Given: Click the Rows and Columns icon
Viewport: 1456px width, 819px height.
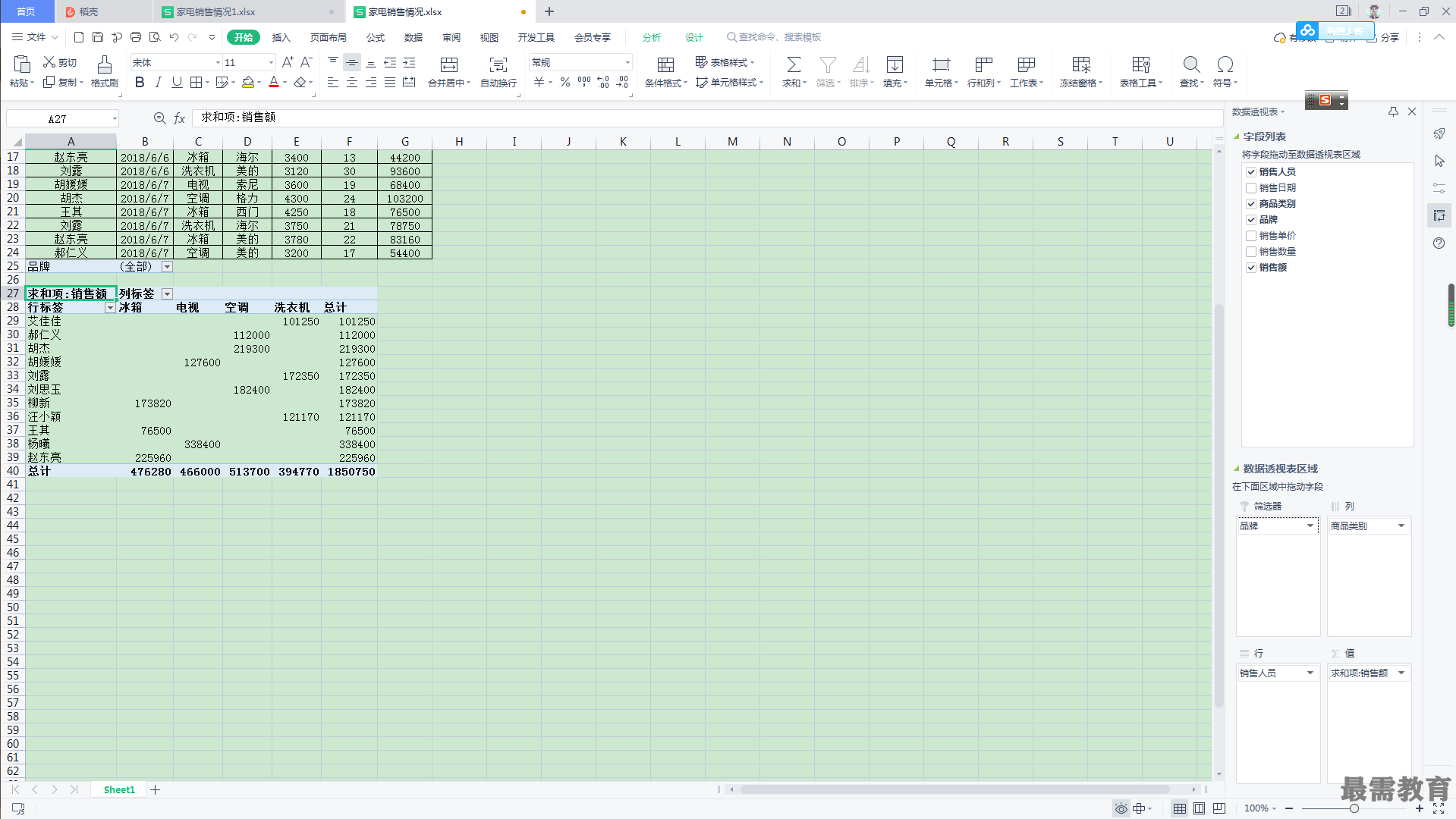Looking at the screenshot, I should coord(984,64).
